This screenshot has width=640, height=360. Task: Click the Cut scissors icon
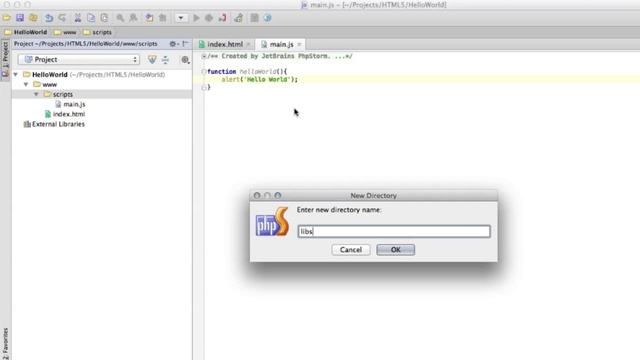[78, 18]
